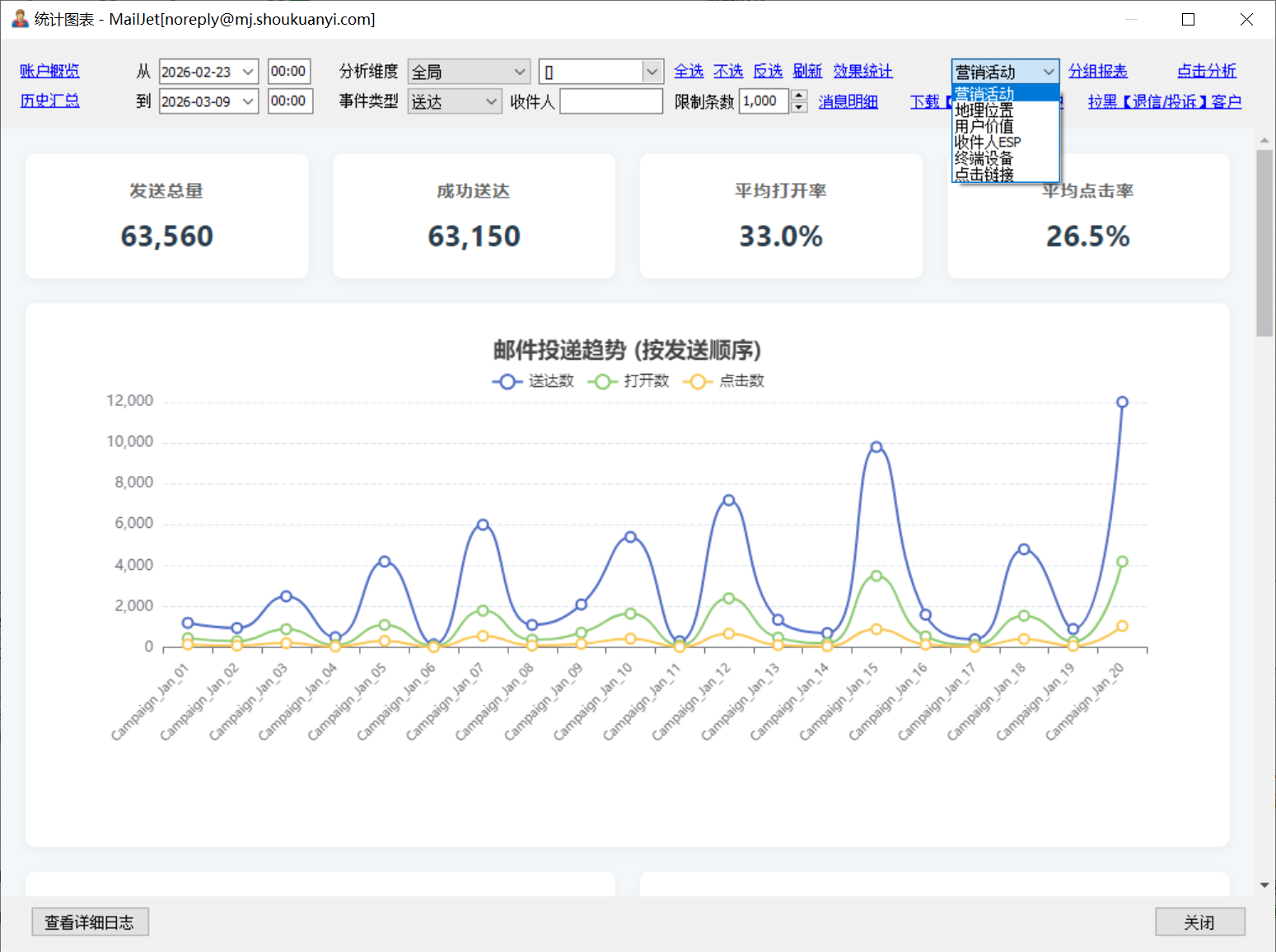This screenshot has width=1276, height=952.
Task: Click the 效果统计 link
Action: click(862, 72)
